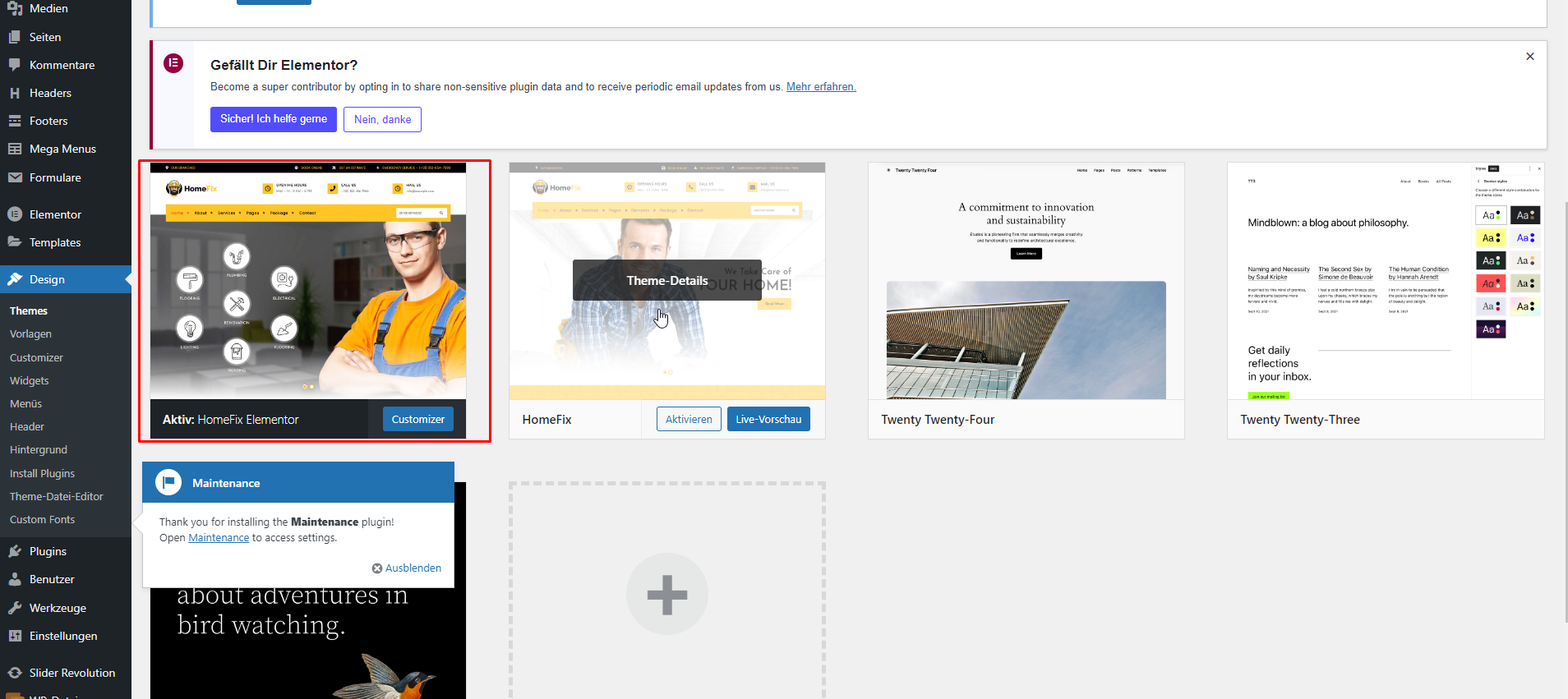Click the Elementor circle icon in sidebar
This screenshot has width=1568, height=699.
click(x=15, y=214)
